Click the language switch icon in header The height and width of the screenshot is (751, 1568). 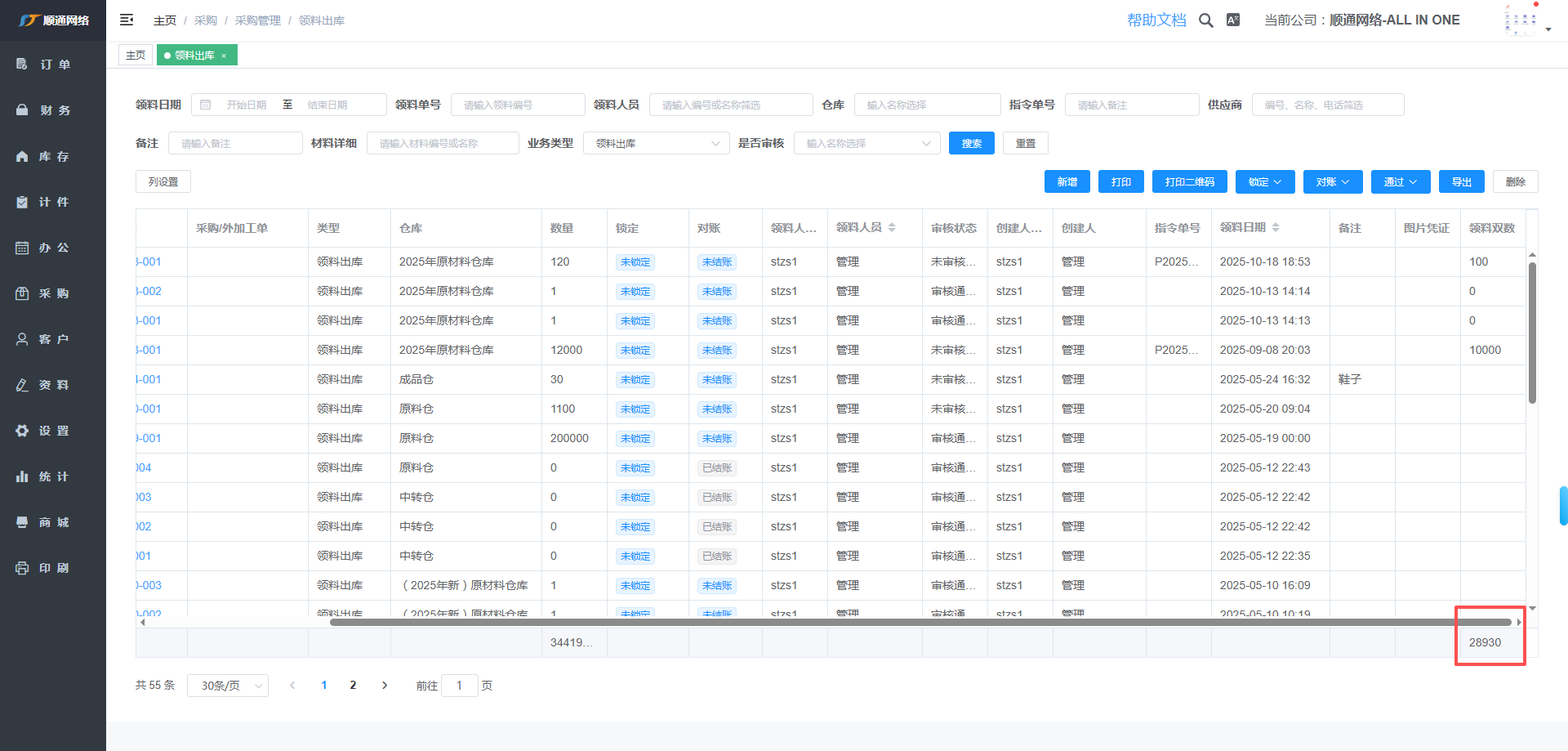click(x=1233, y=20)
